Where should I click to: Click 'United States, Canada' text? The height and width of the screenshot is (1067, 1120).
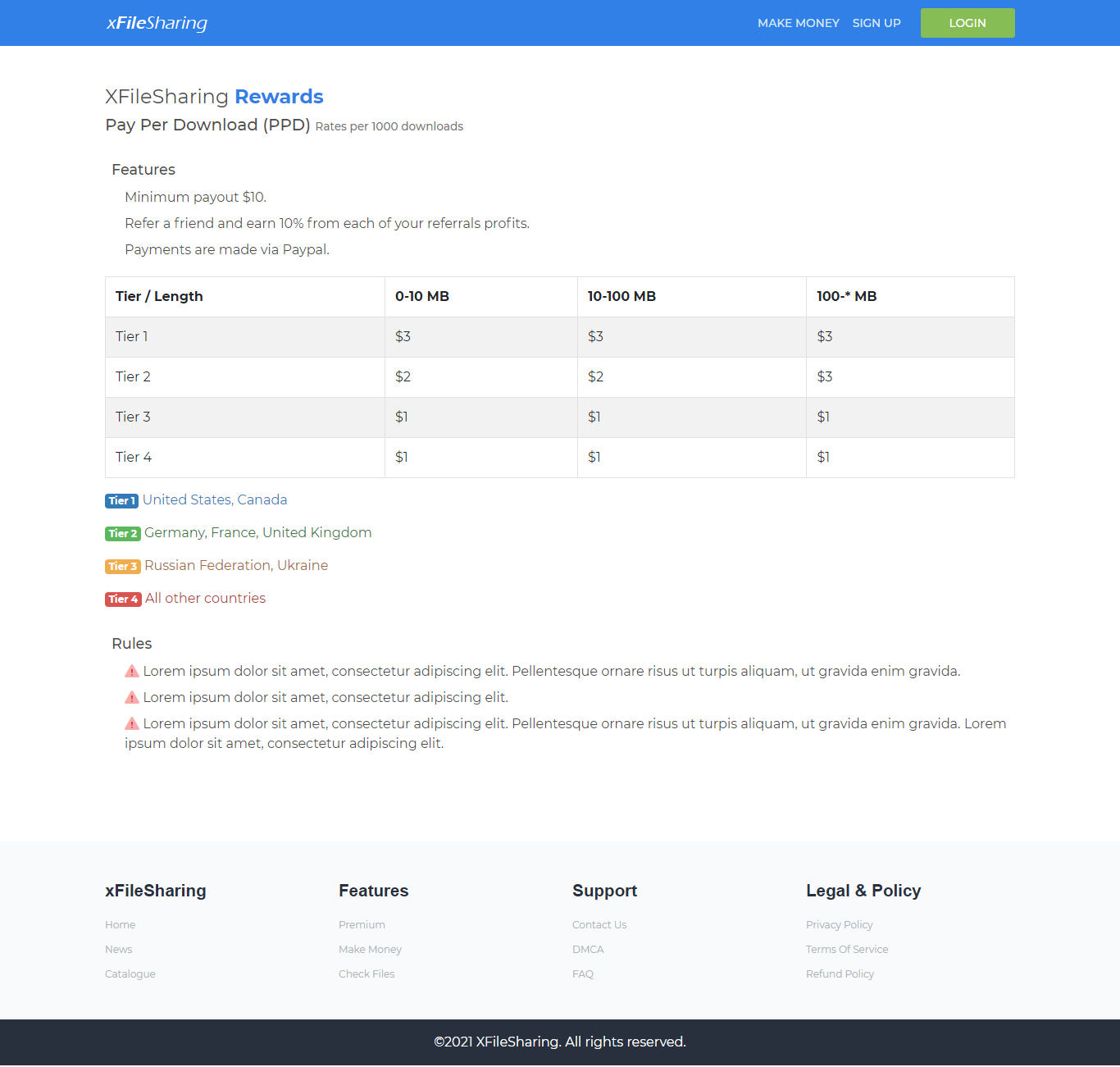click(x=215, y=499)
